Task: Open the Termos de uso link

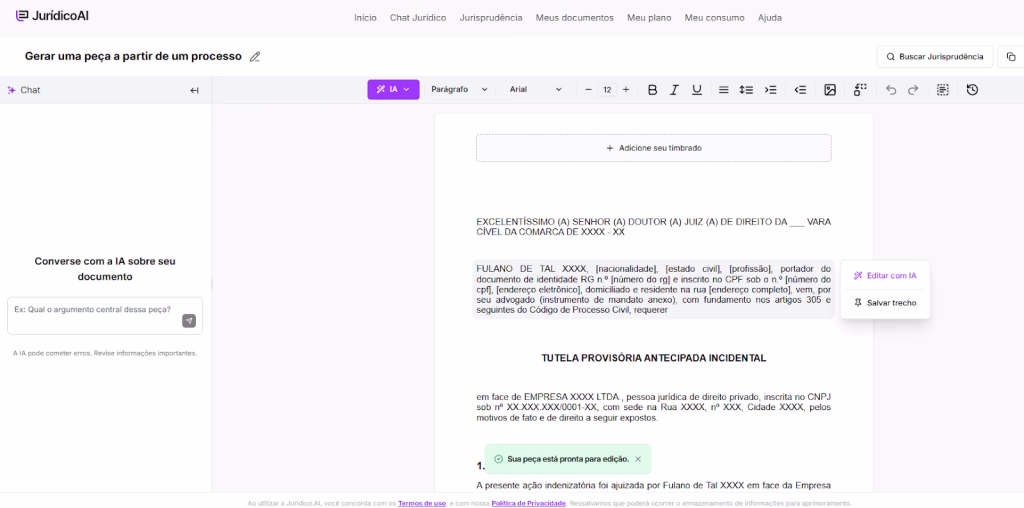Action: pyautogui.click(x=422, y=503)
